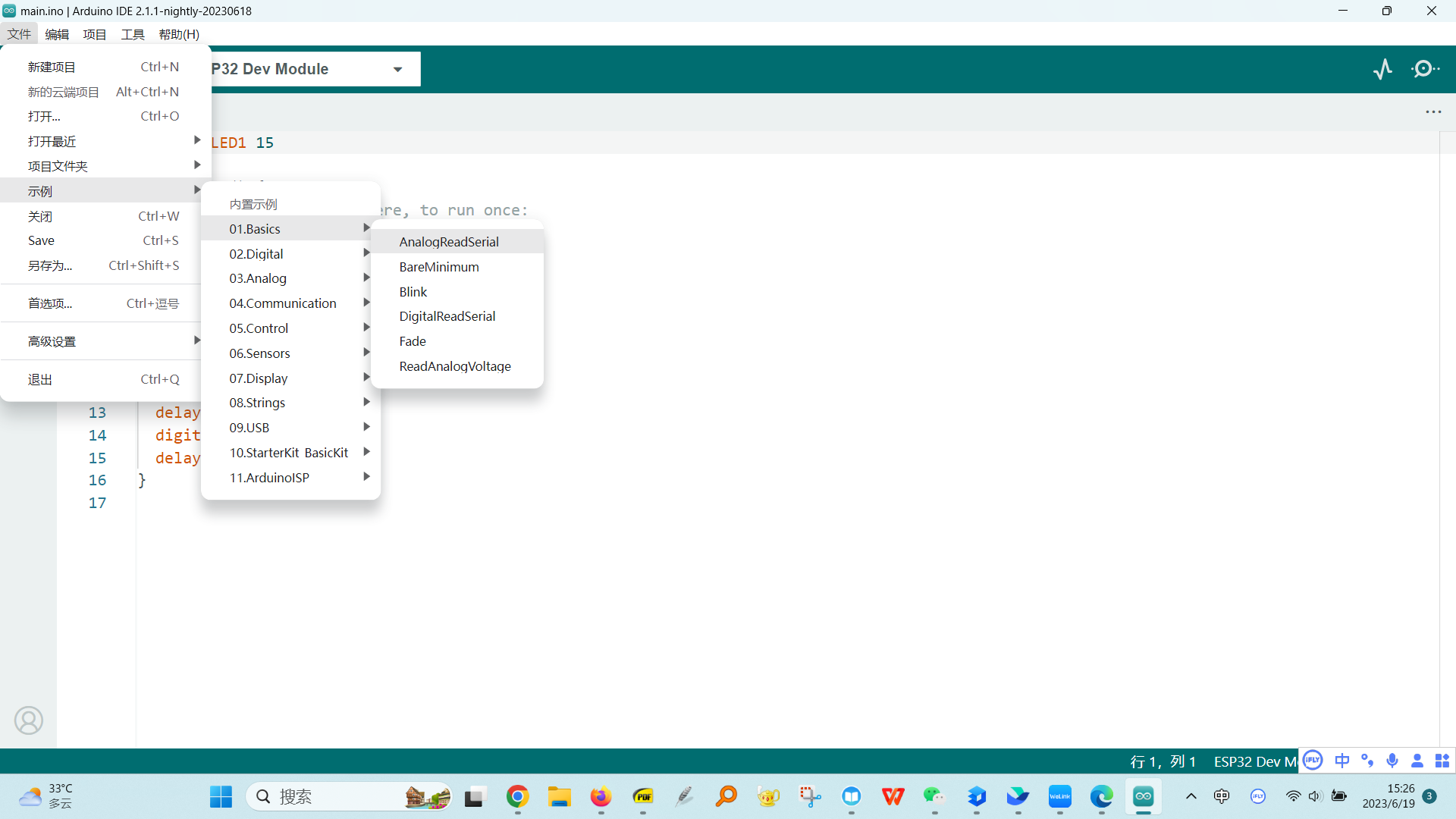Open the 编辑 menu
The width and height of the screenshot is (1456, 819).
(57, 34)
